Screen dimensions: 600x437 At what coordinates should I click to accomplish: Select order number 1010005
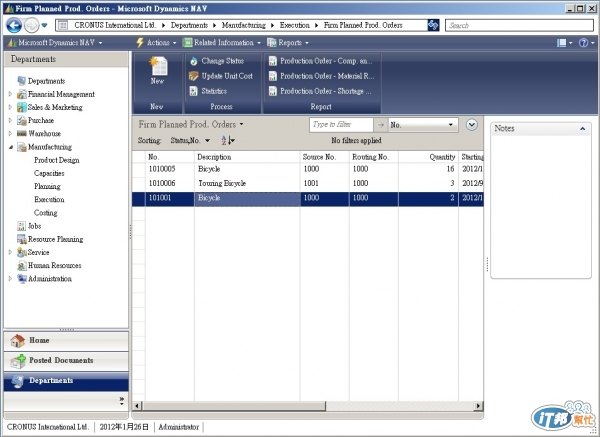tap(162, 169)
